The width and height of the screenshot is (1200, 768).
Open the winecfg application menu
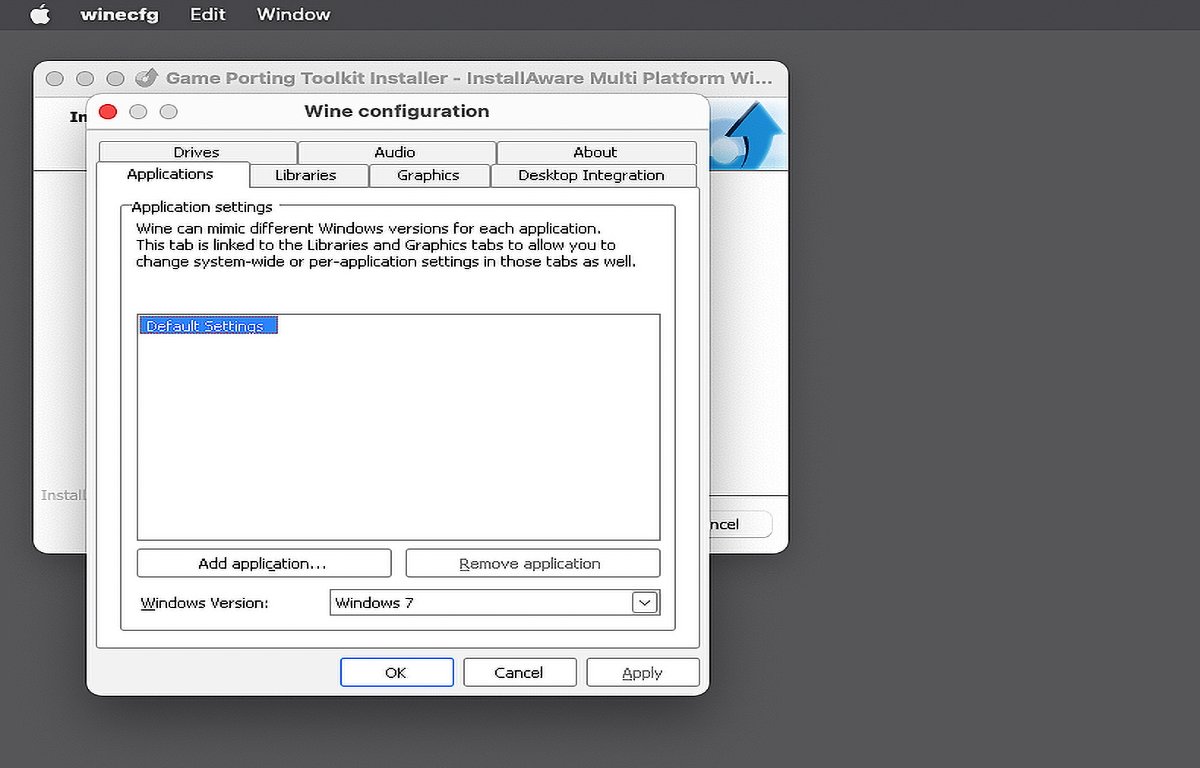pos(119,15)
